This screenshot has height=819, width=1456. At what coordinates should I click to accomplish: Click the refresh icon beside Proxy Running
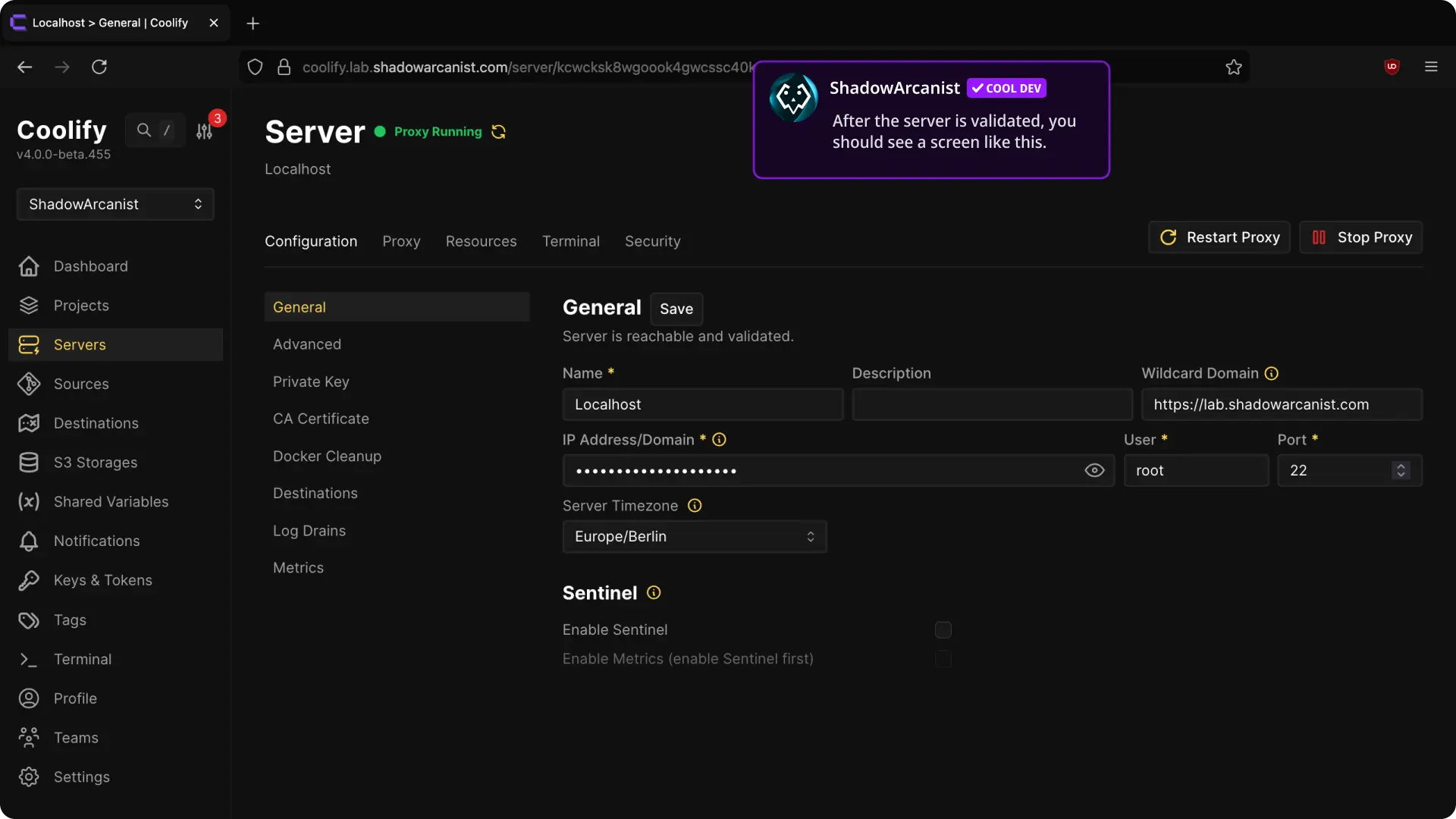pos(498,132)
